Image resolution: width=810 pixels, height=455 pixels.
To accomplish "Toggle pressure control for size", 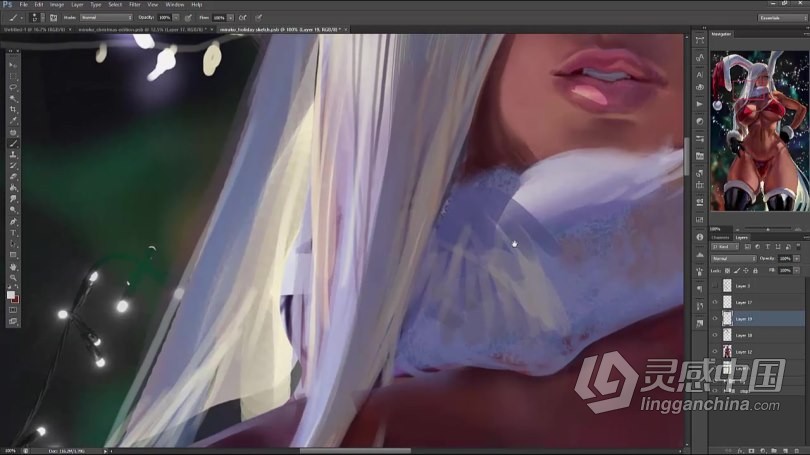I will [x=258, y=18].
